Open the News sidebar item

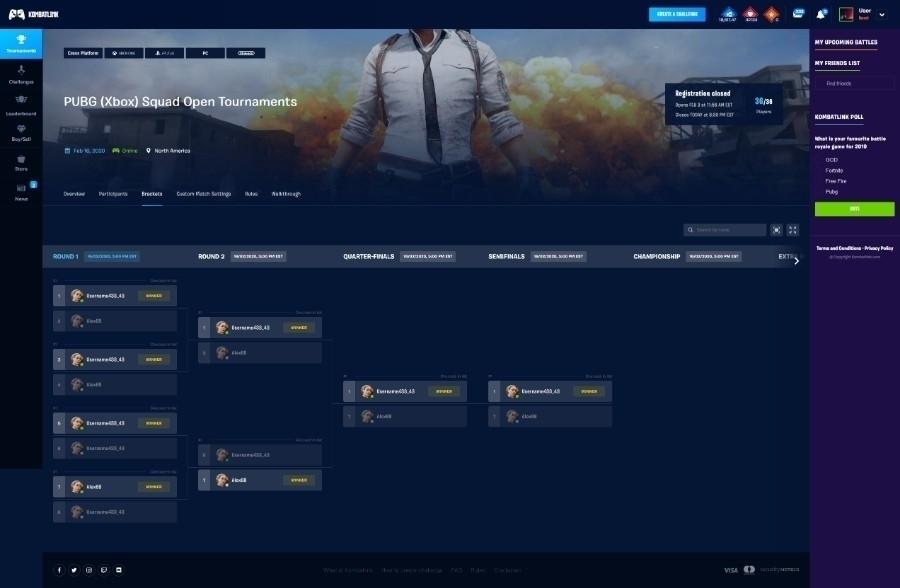pyautogui.click(x=21, y=192)
